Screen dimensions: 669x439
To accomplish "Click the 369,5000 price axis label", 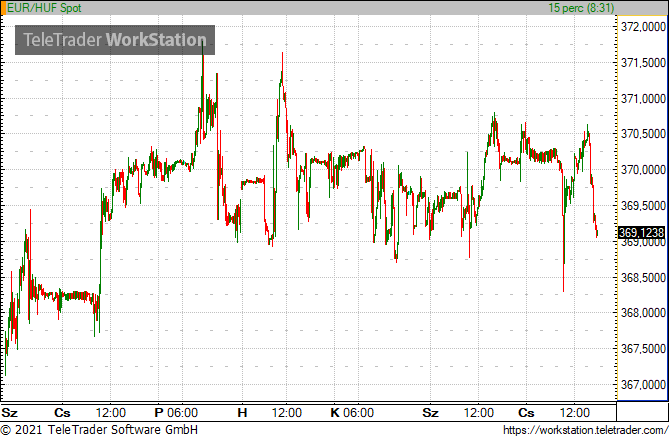I will click(x=643, y=206).
